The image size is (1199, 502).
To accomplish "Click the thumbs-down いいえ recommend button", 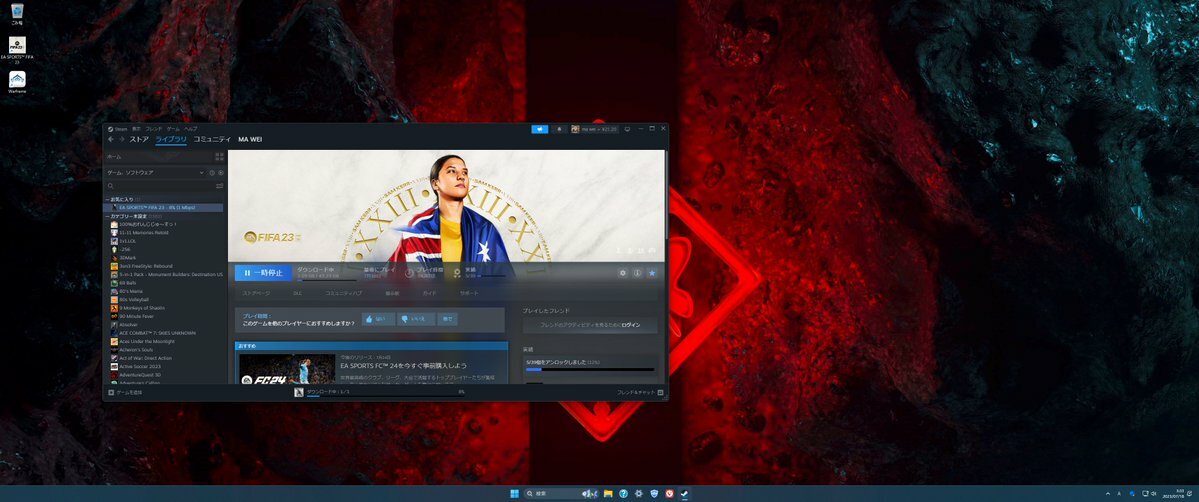I will click(417, 319).
